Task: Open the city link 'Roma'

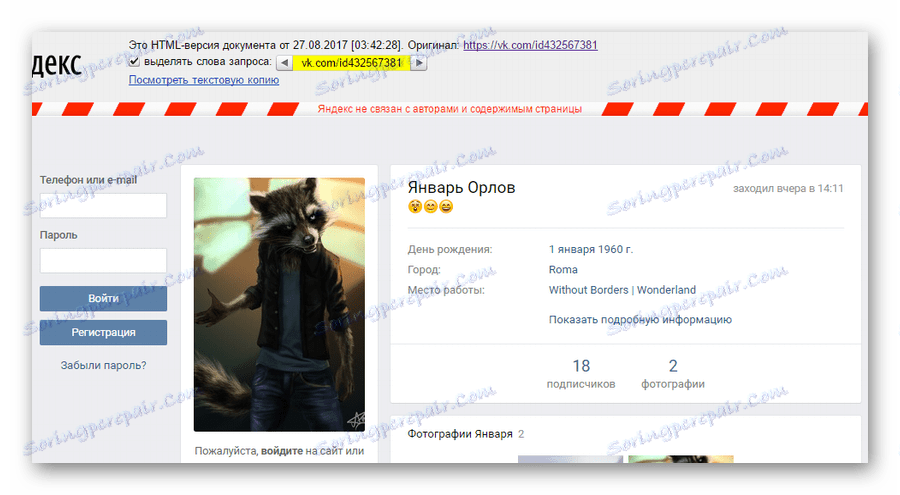Action: coord(563,269)
